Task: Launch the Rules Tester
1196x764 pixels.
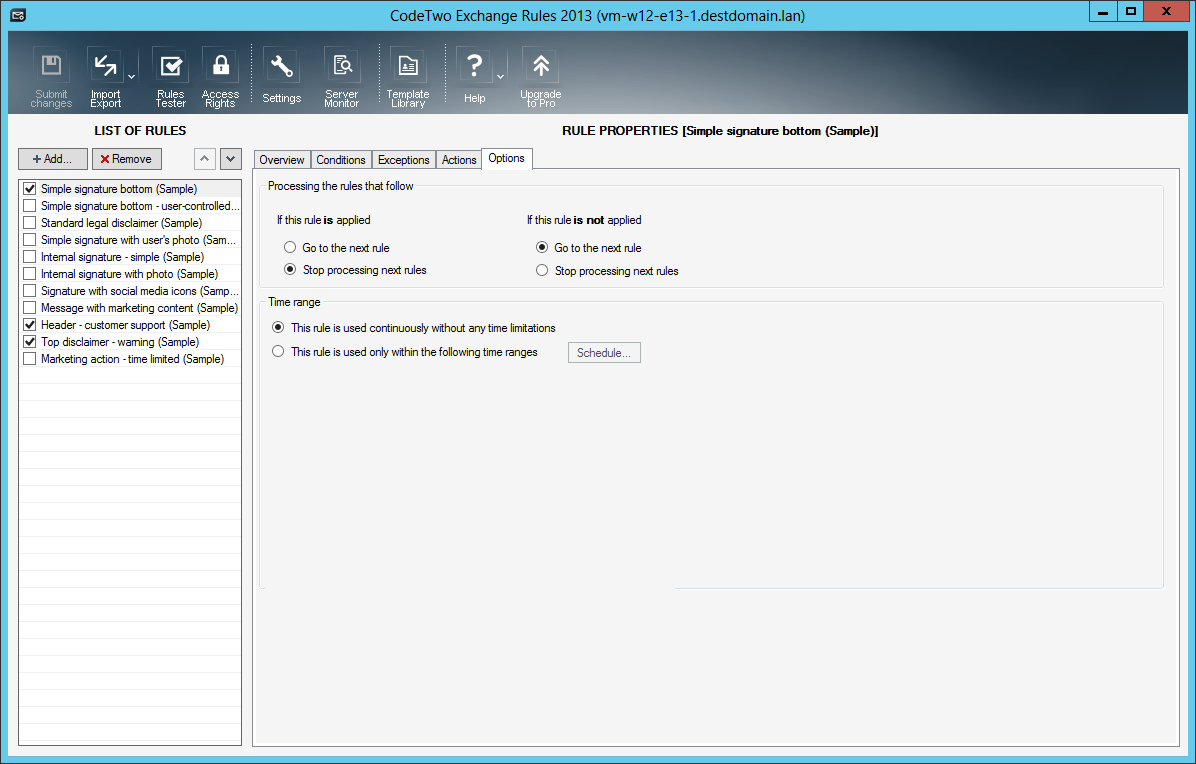Action: coord(171,77)
